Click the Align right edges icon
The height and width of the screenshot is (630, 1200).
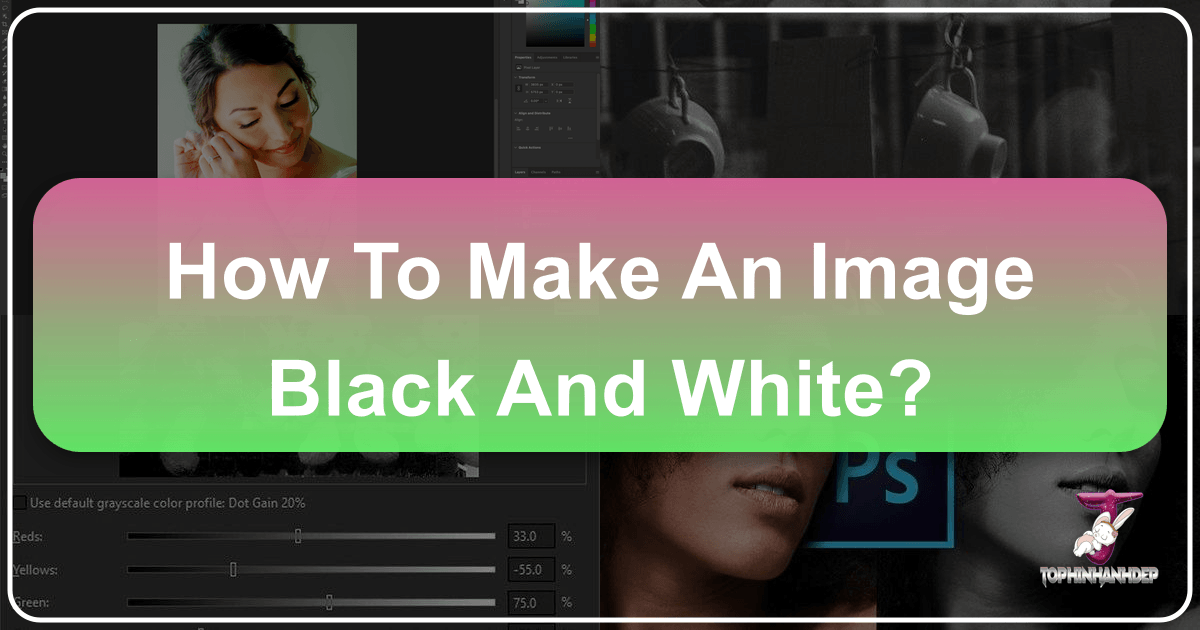[x=537, y=128]
